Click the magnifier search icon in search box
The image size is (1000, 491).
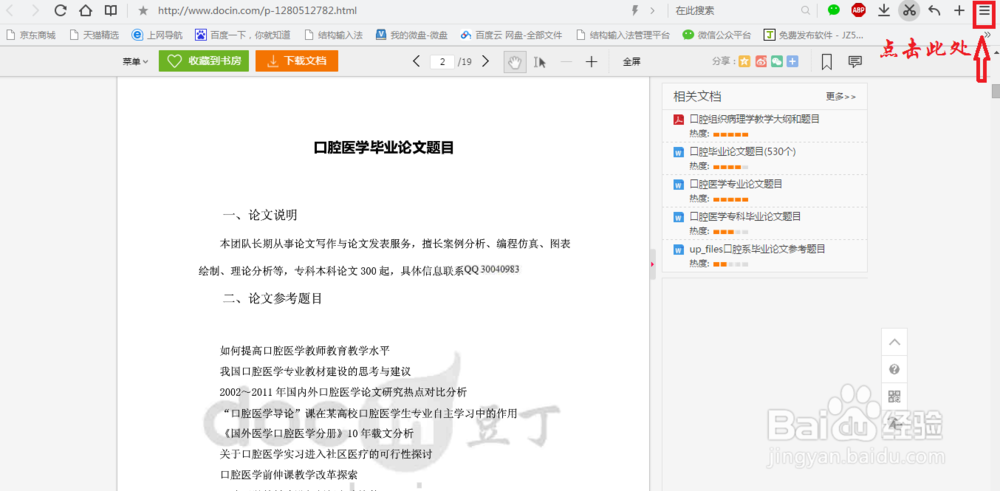coord(805,10)
